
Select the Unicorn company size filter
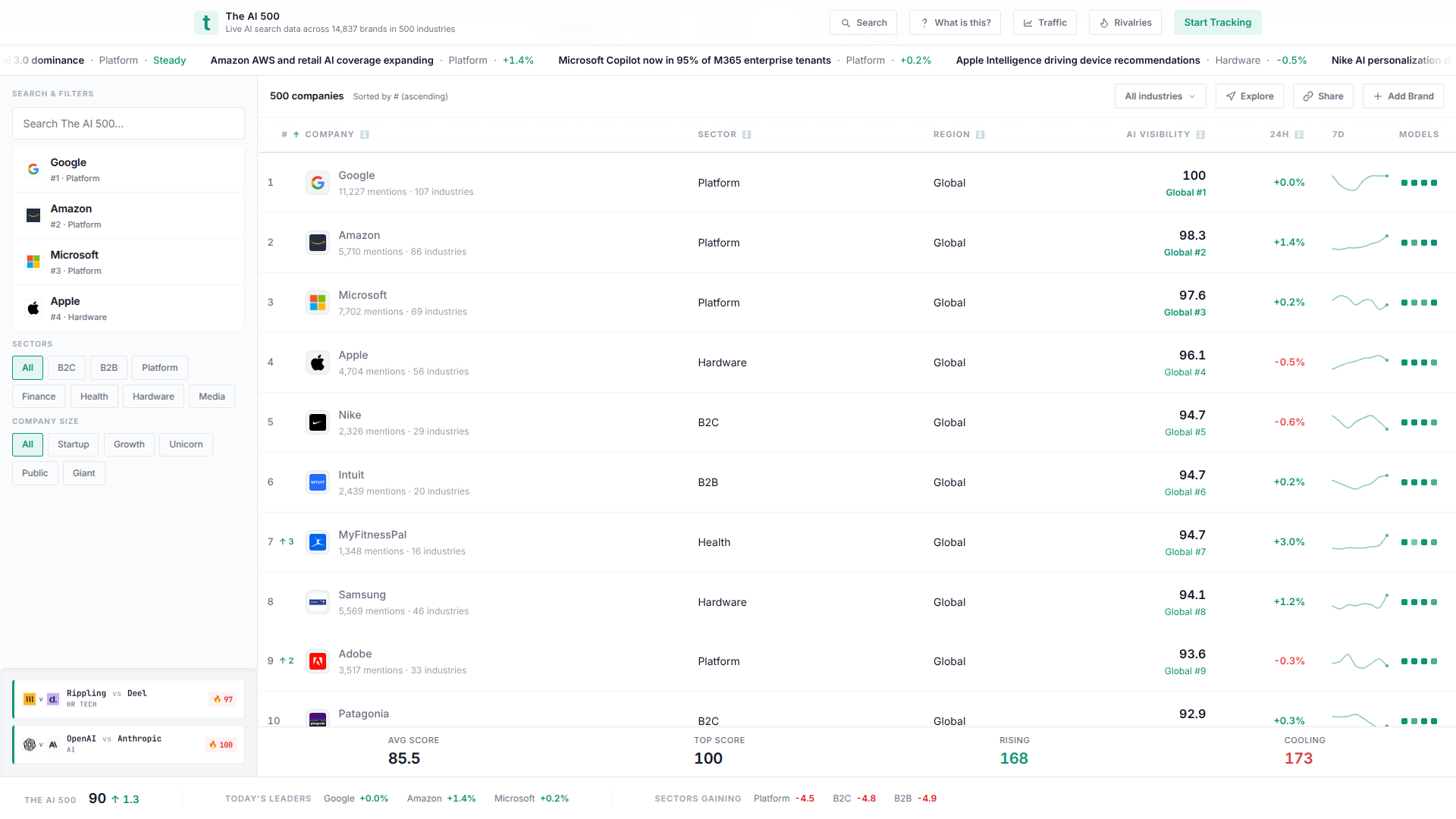coord(186,444)
